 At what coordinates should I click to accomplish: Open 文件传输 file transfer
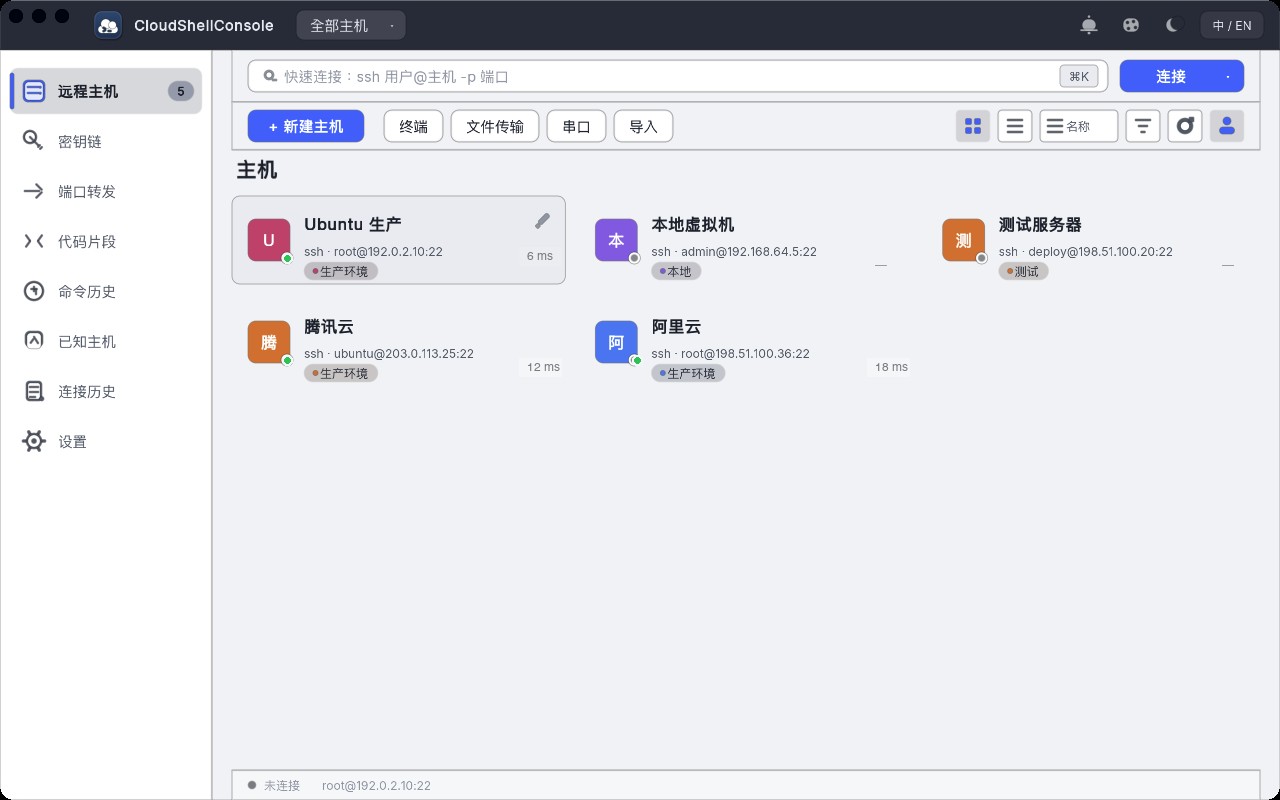495,126
